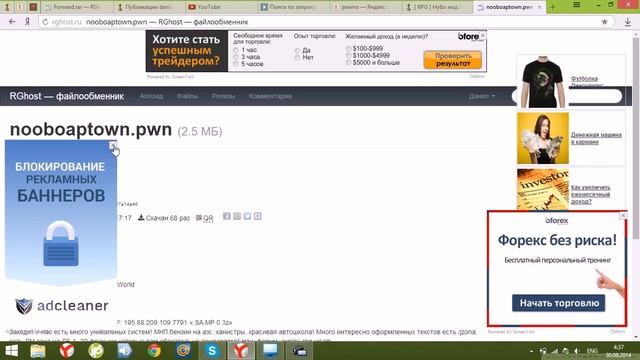Switch to the YouTube tab

[220, 7]
